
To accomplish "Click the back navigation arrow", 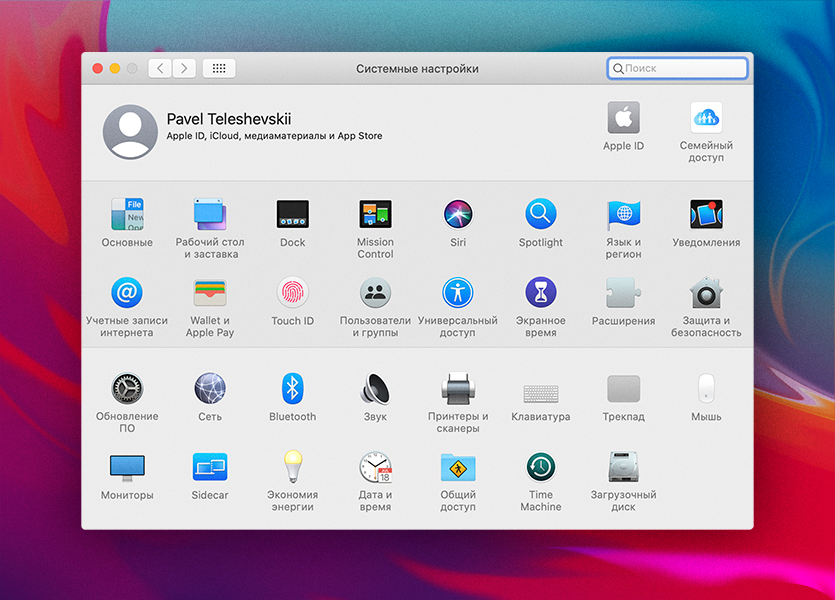I will point(160,69).
